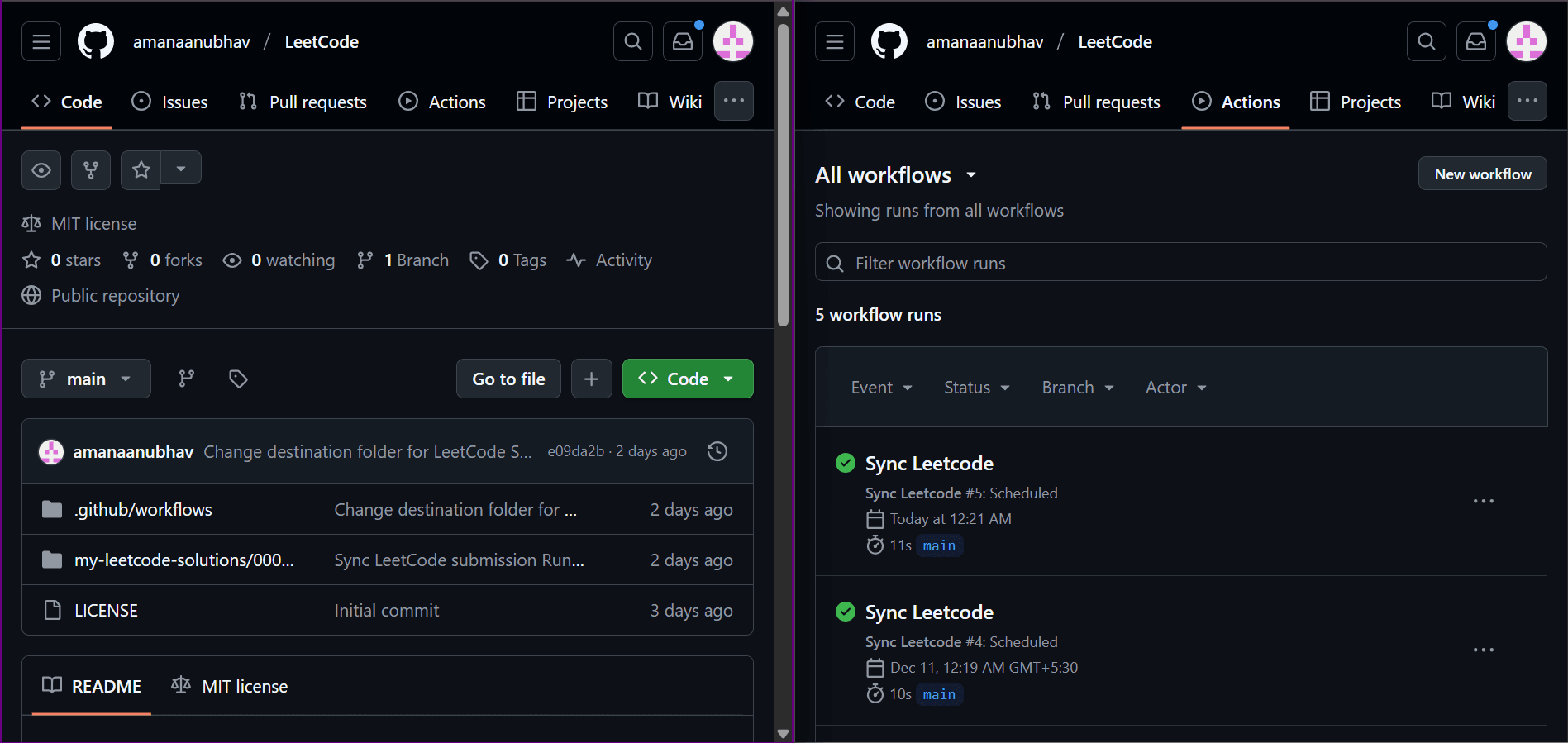Open the green Code dropdown button
The width and height of the screenshot is (1568, 743).
pyautogui.click(x=688, y=379)
